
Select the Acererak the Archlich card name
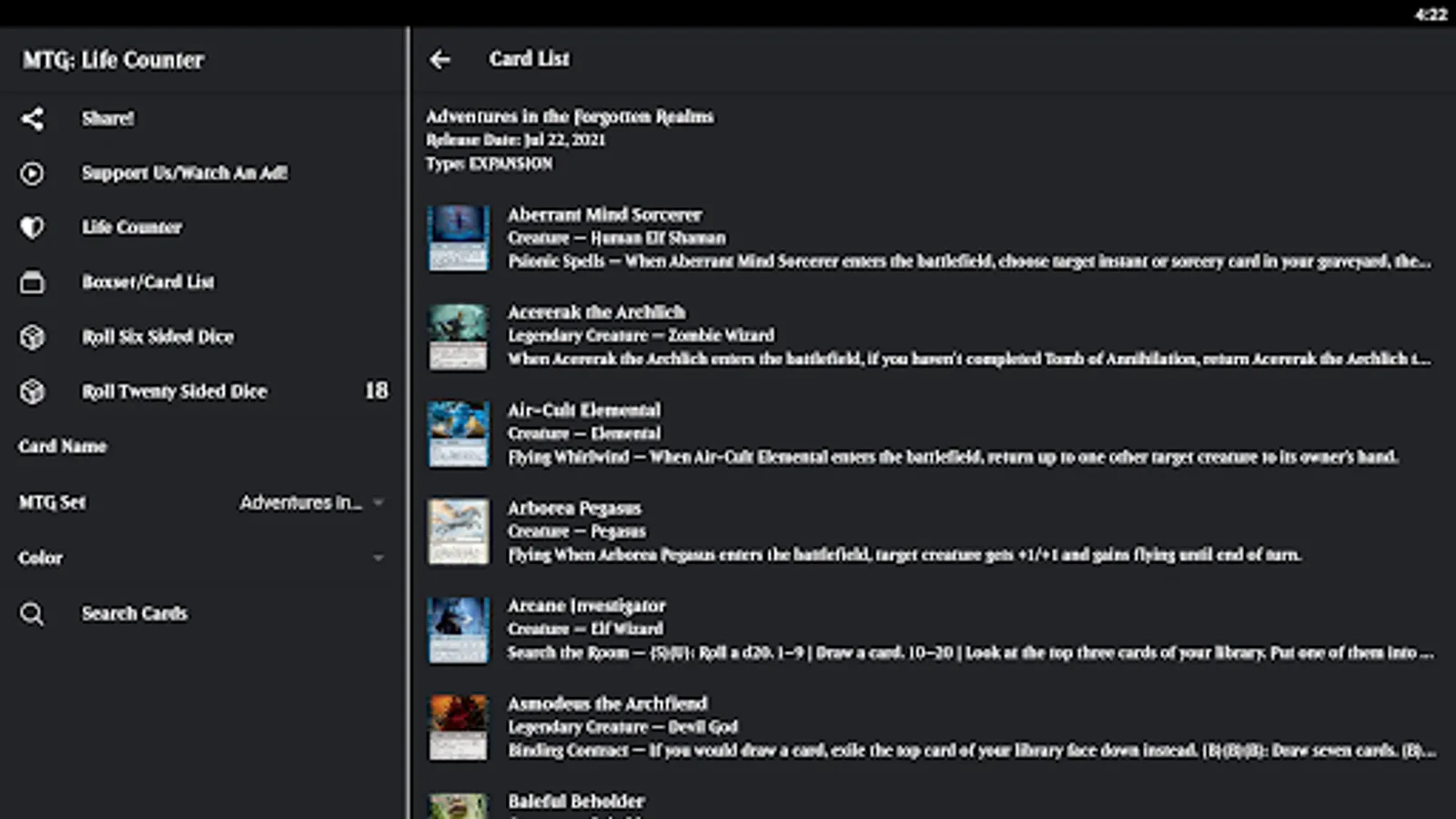pos(597,312)
